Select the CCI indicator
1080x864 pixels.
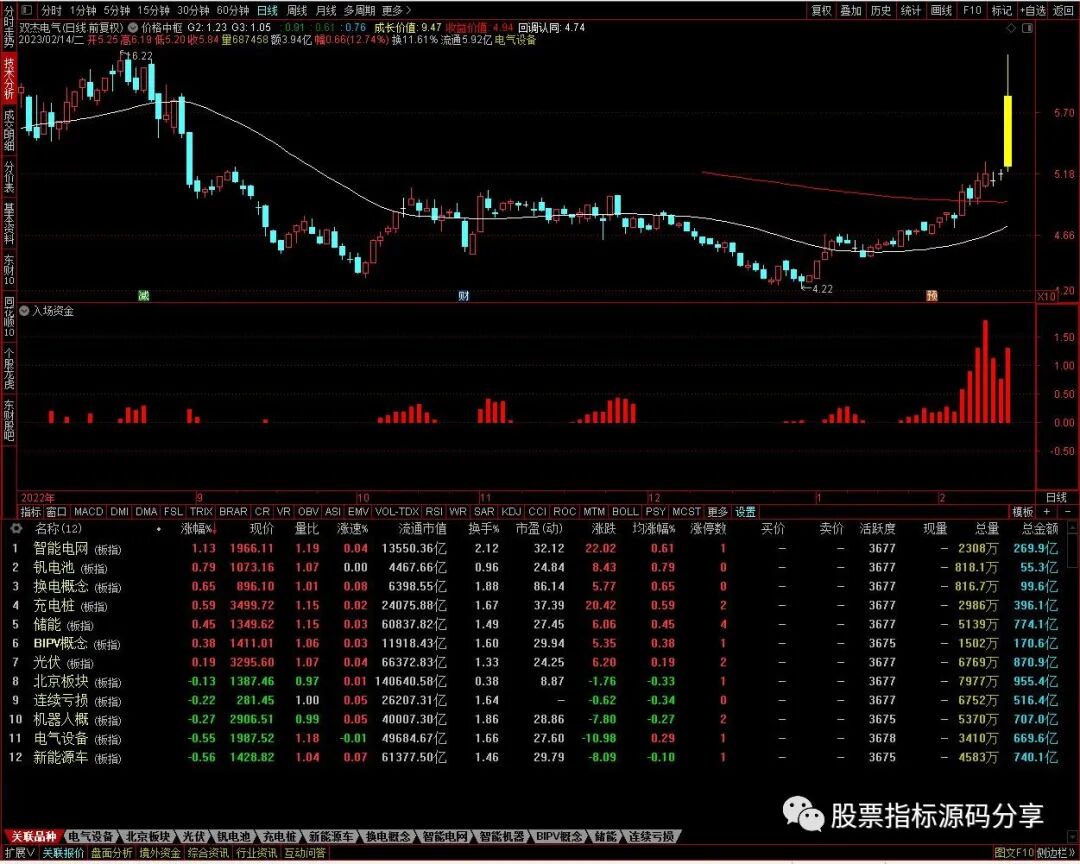point(537,512)
